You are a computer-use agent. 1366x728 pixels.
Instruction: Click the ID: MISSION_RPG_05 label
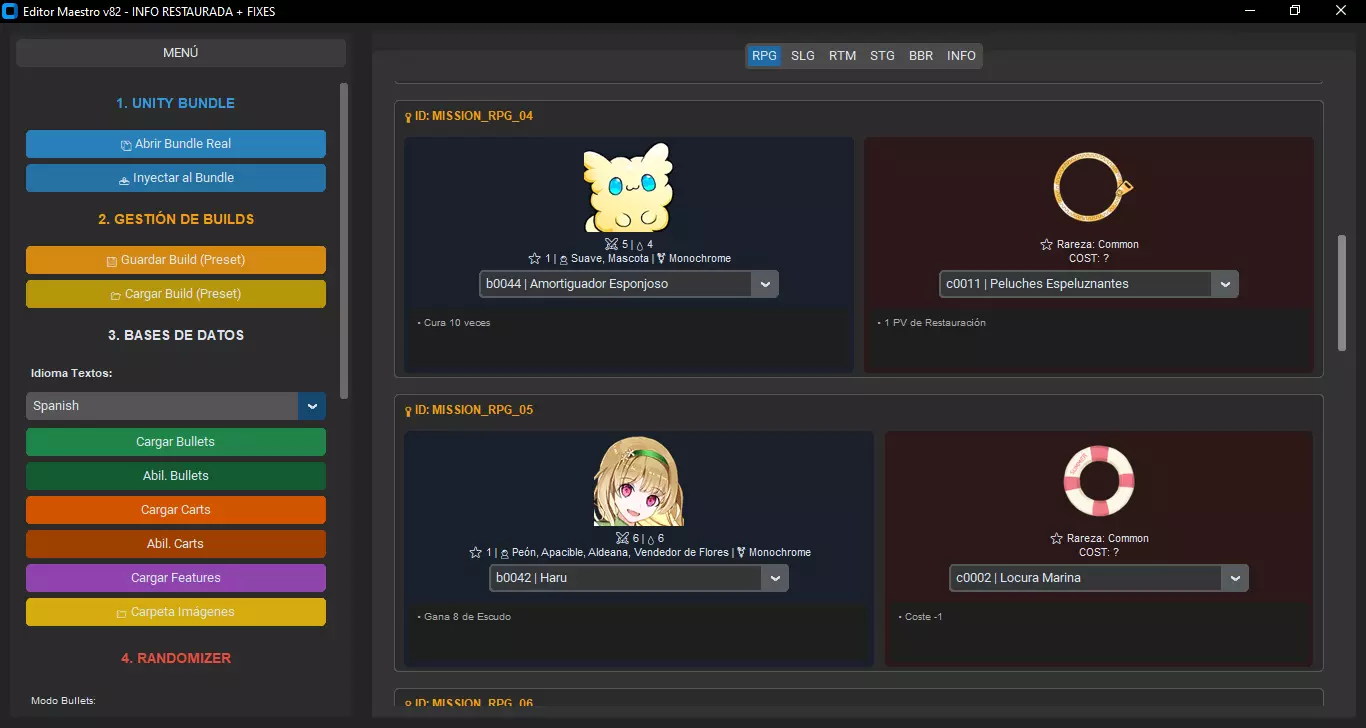[x=474, y=410]
